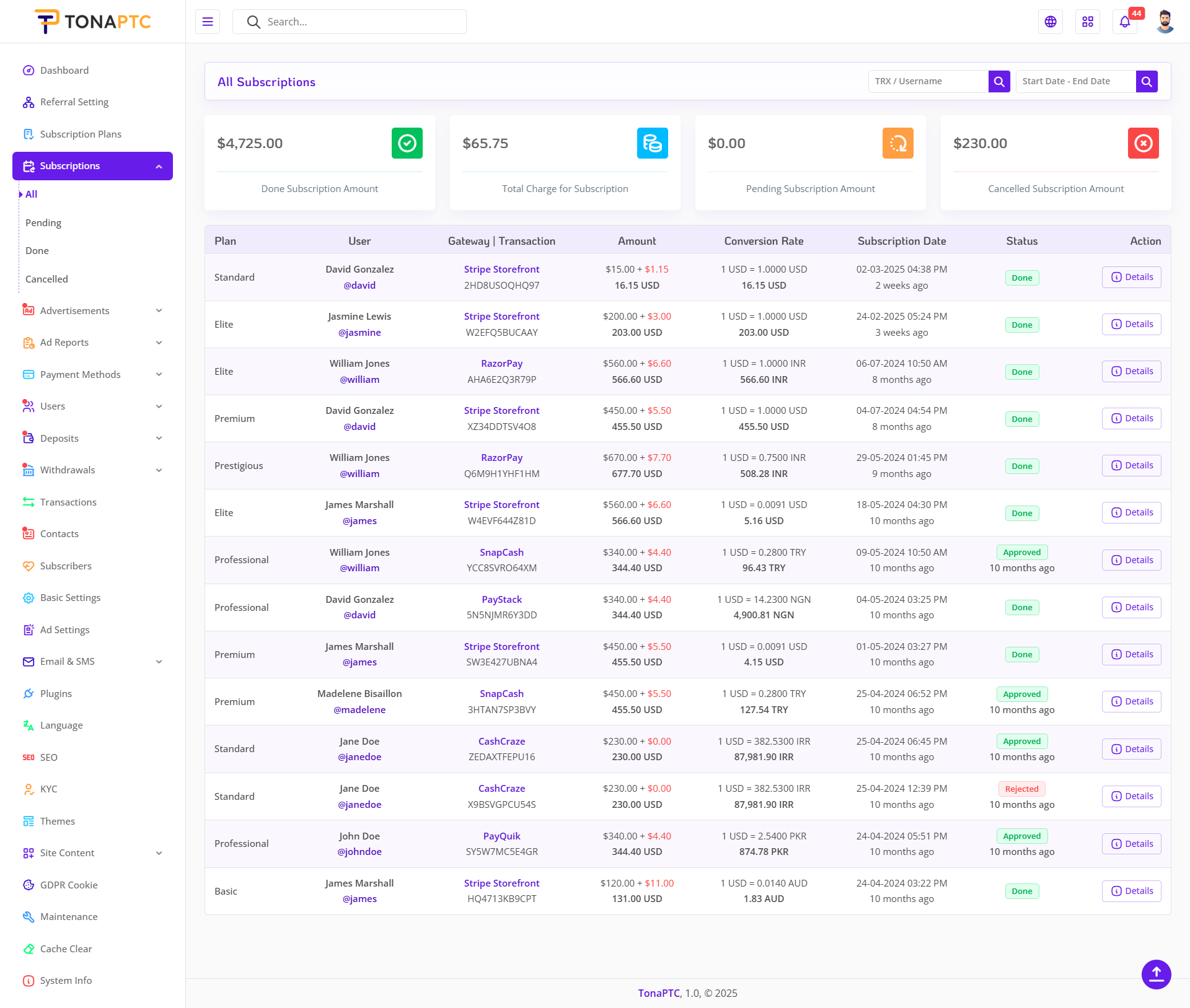Viewport: 1190px width, 1008px height.
Task: Open the Cancelled subscriptions submenu item
Action: (46, 279)
